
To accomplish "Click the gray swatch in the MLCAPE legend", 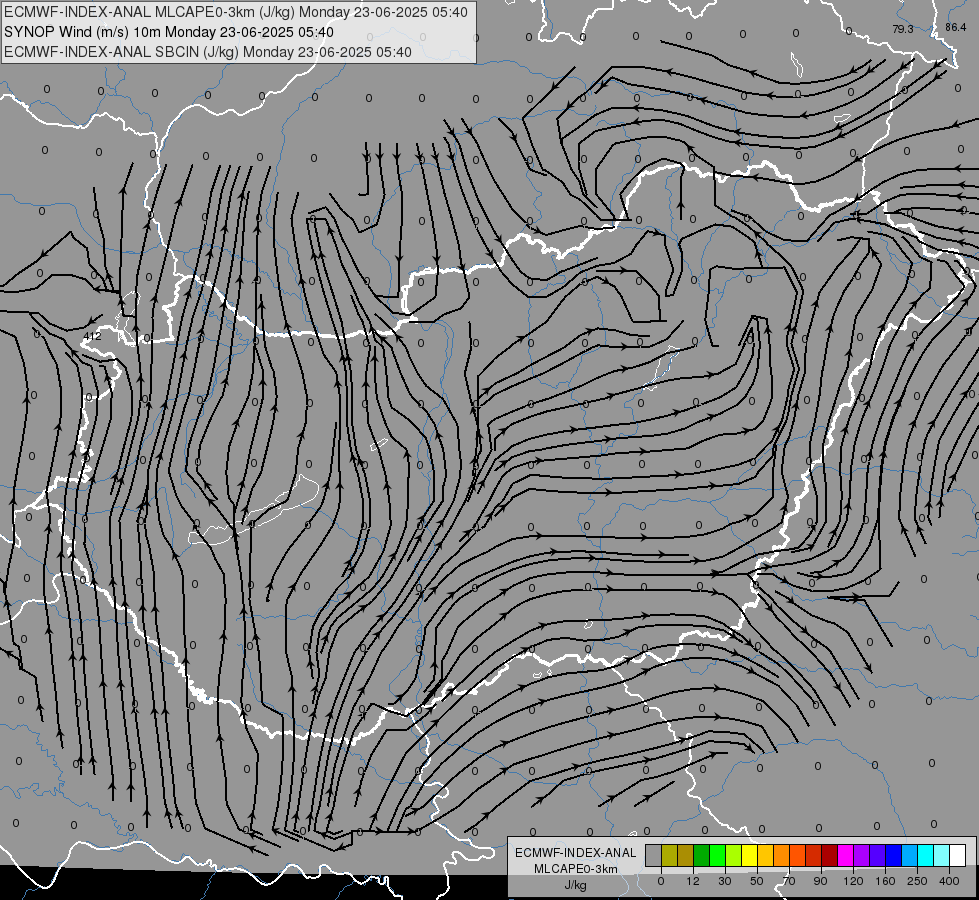I will 654,855.
